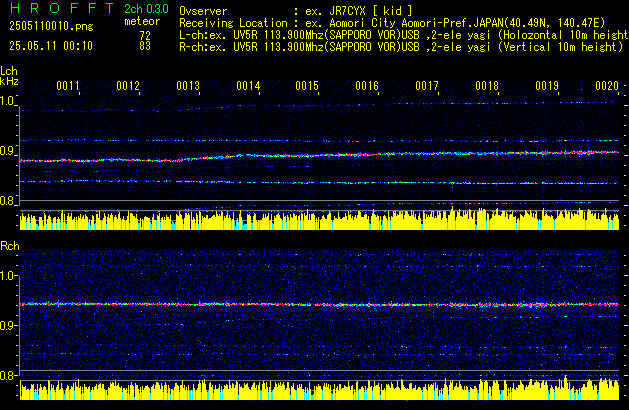Click the Lch 1.0 frequency axis label

(7, 101)
